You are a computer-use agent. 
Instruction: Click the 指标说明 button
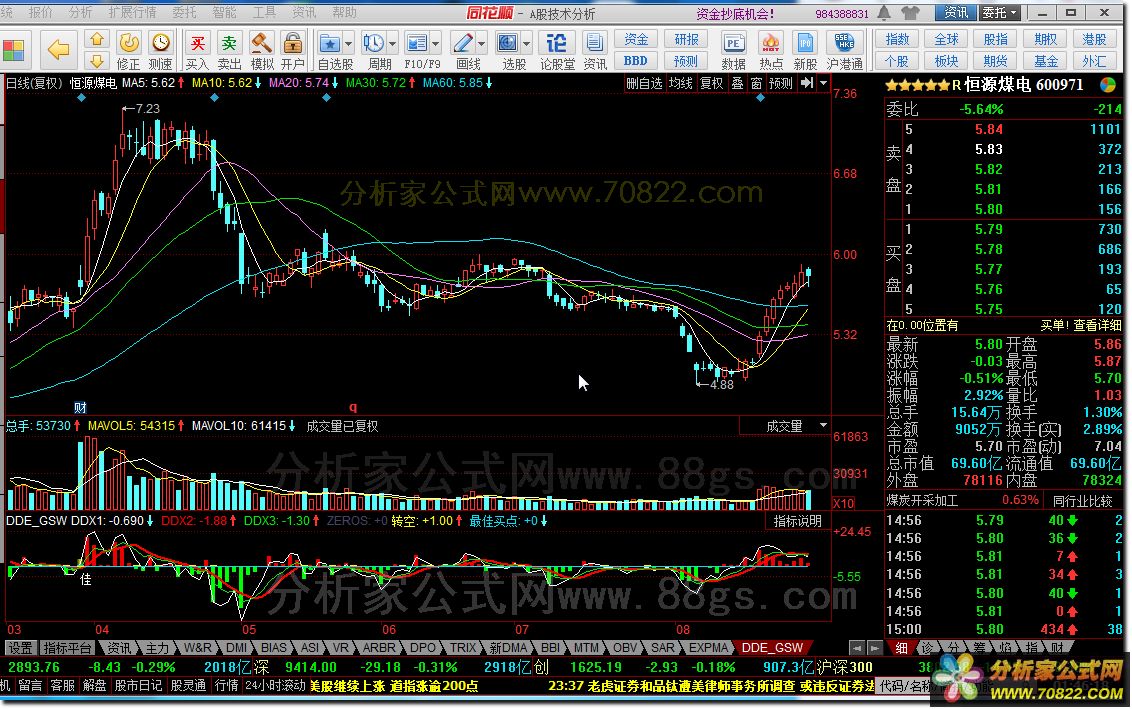coord(797,521)
